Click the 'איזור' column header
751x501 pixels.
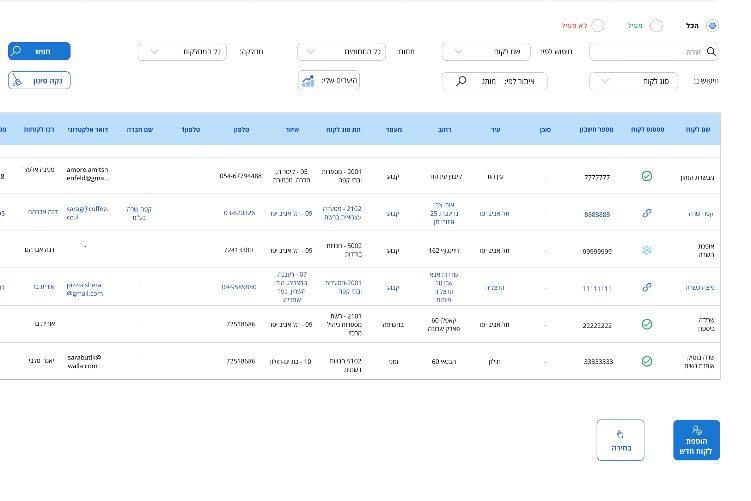tap(292, 130)
